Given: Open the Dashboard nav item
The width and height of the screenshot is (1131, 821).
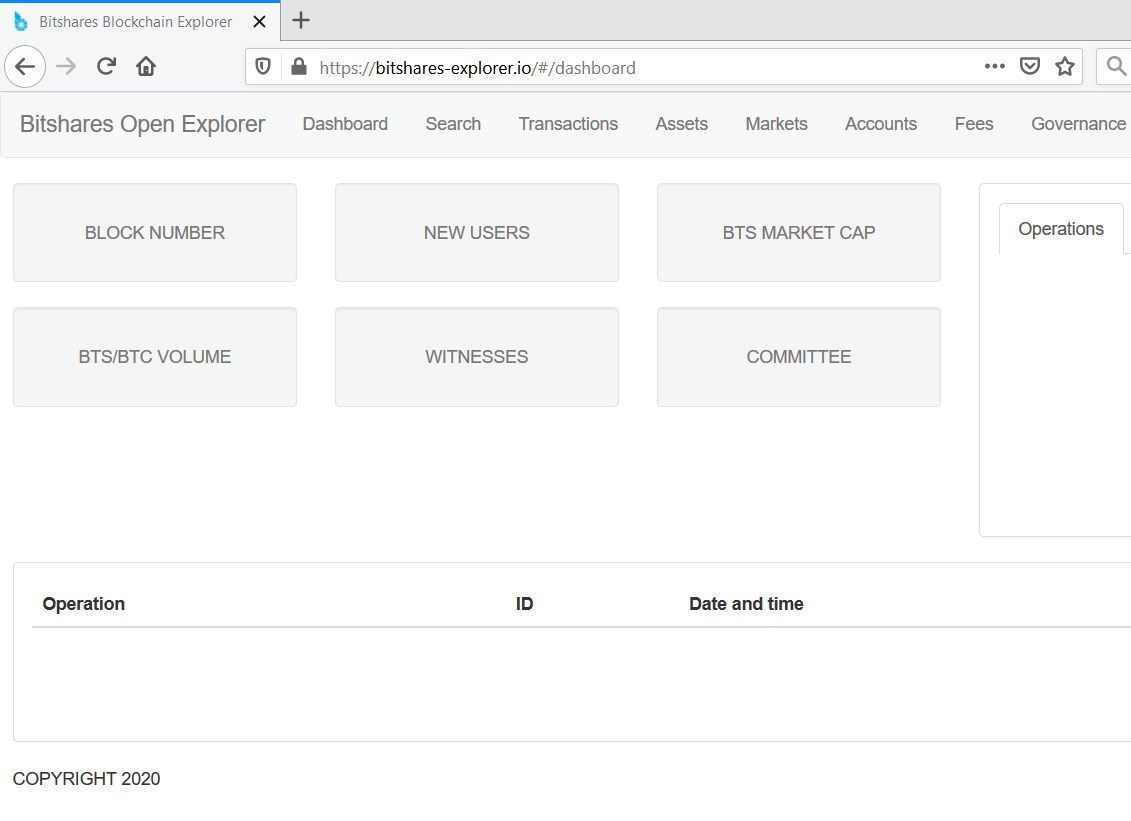Looking at the screenshot, I should [x=345, y=124].
